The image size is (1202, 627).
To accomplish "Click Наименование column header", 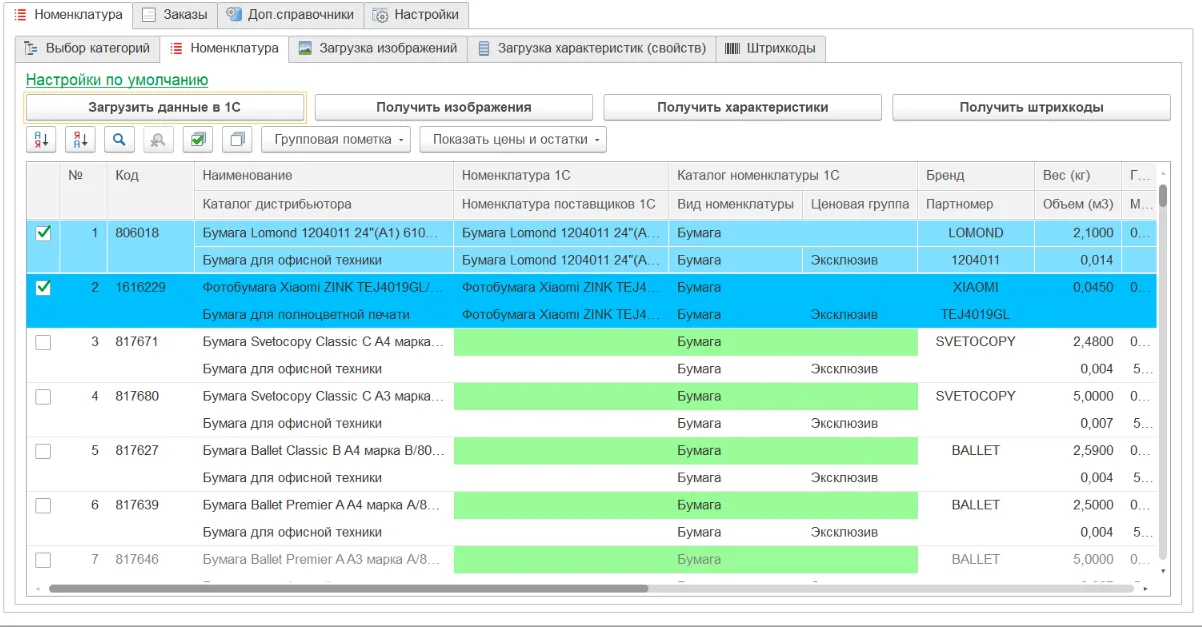I will tap(324, 175).
